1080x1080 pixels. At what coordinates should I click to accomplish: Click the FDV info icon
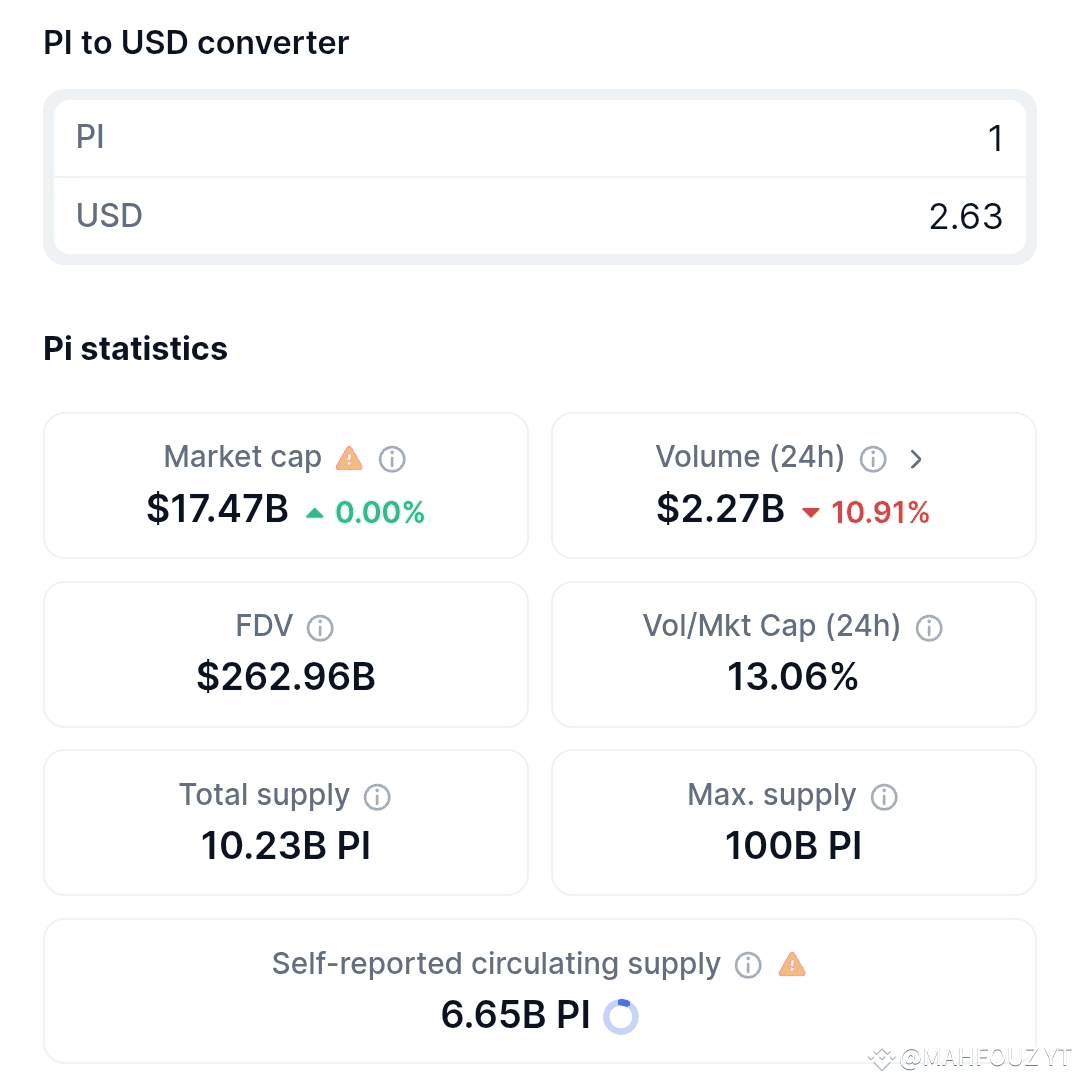(320, 627)
